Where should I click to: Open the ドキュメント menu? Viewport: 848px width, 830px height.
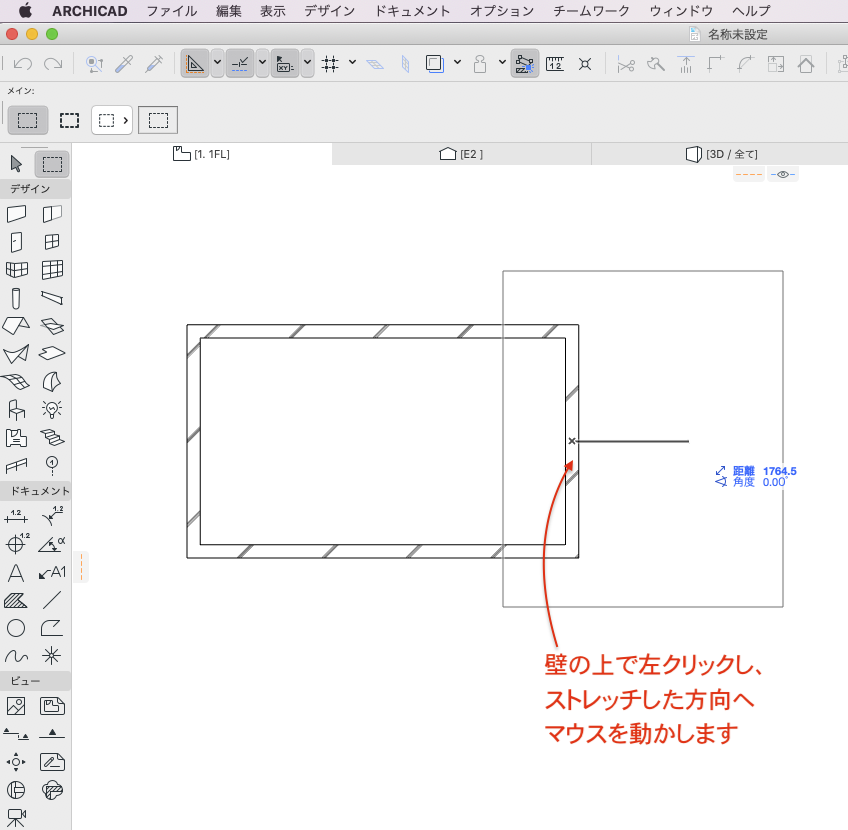(x=412, y=11)
